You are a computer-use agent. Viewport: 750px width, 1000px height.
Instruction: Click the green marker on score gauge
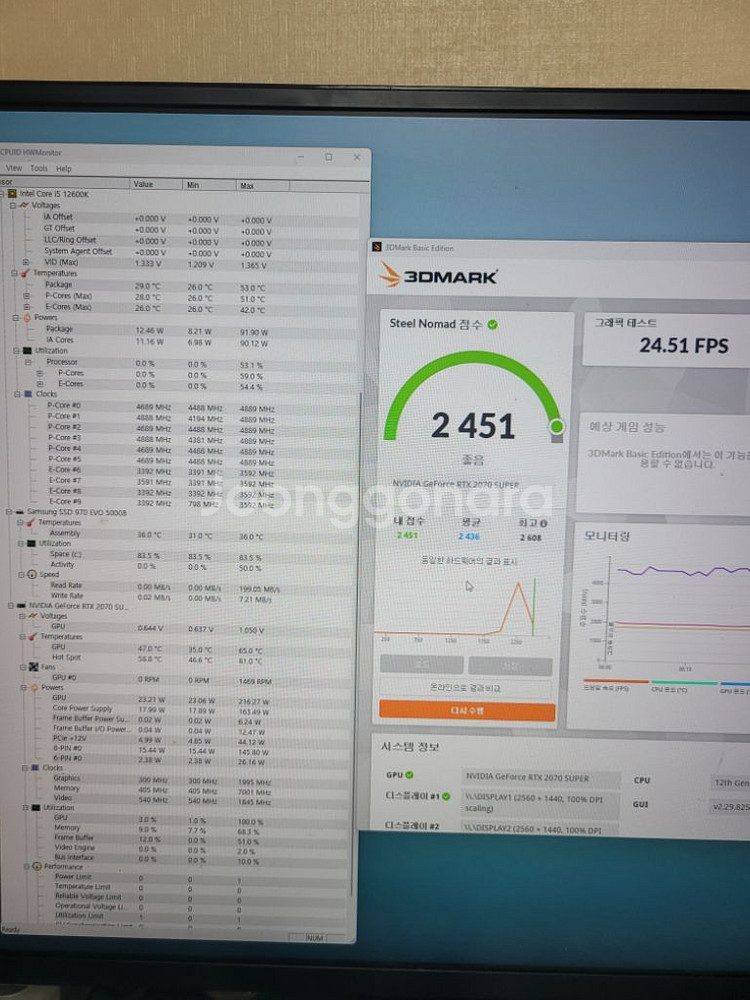[557, 426]
